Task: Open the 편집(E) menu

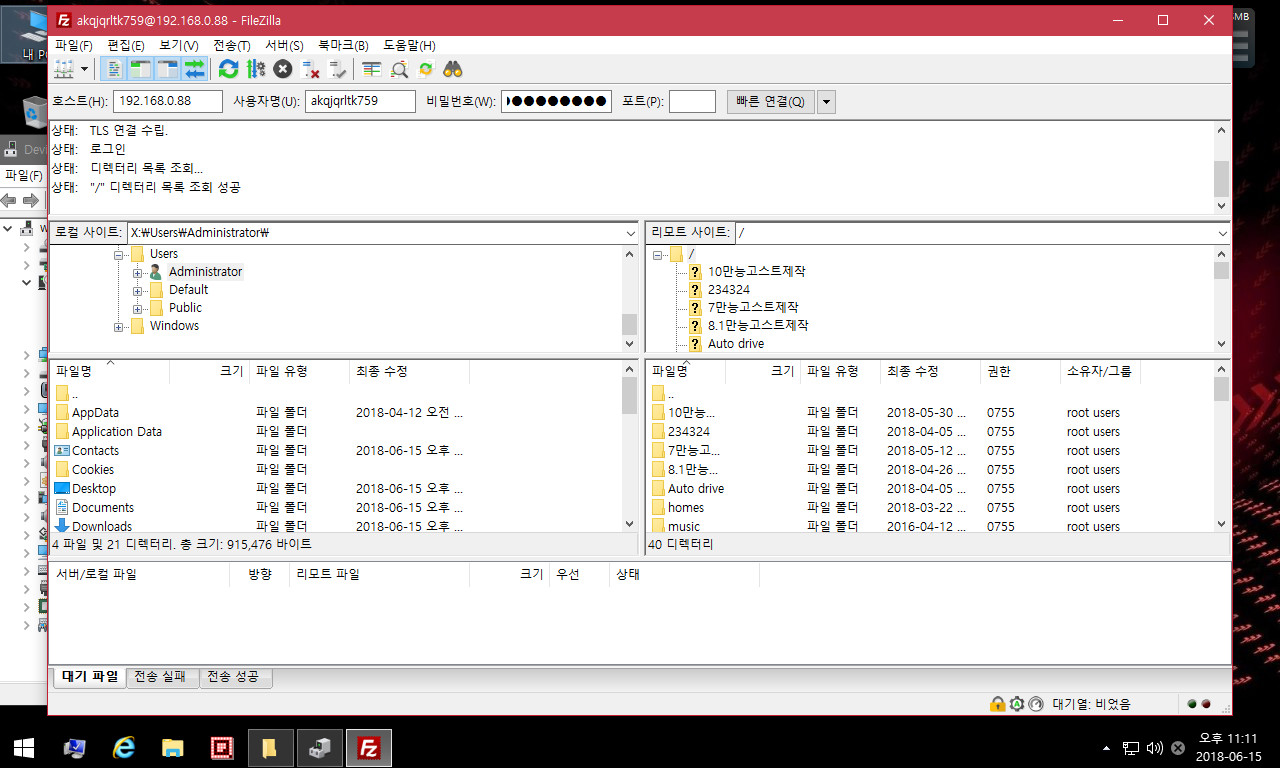Action: [126, 46]
